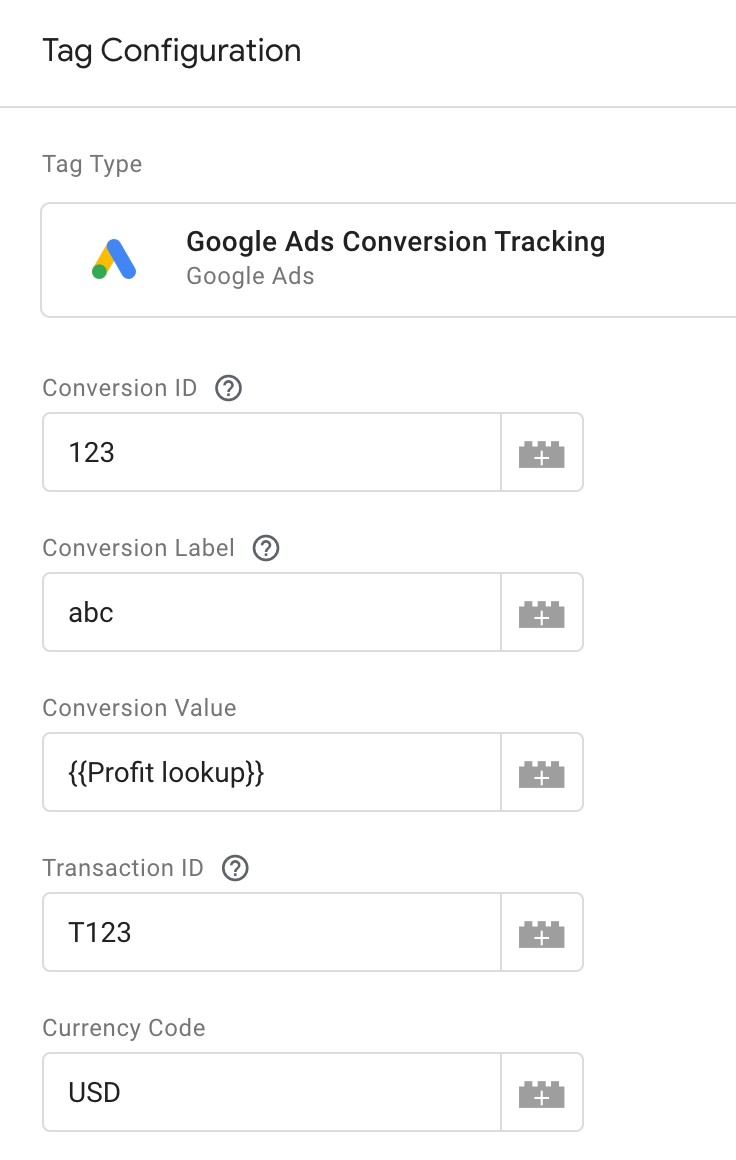Open the Google Ads Conversion Tracking tag type card
Viewport: 736px width, 1160px height.
pyautogui.click(x=388, y=259)
